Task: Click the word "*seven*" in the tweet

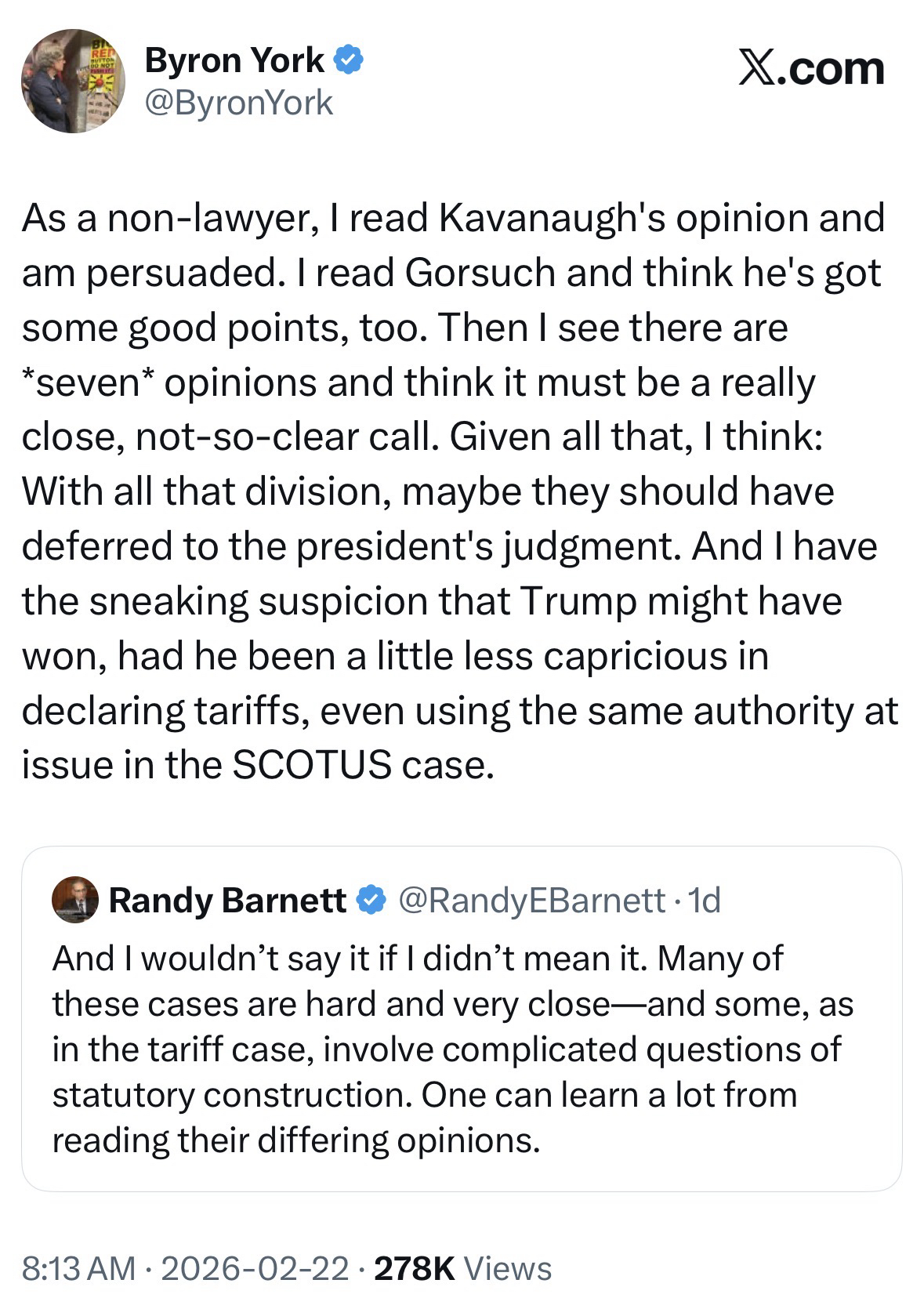Action: pos(87,382)
